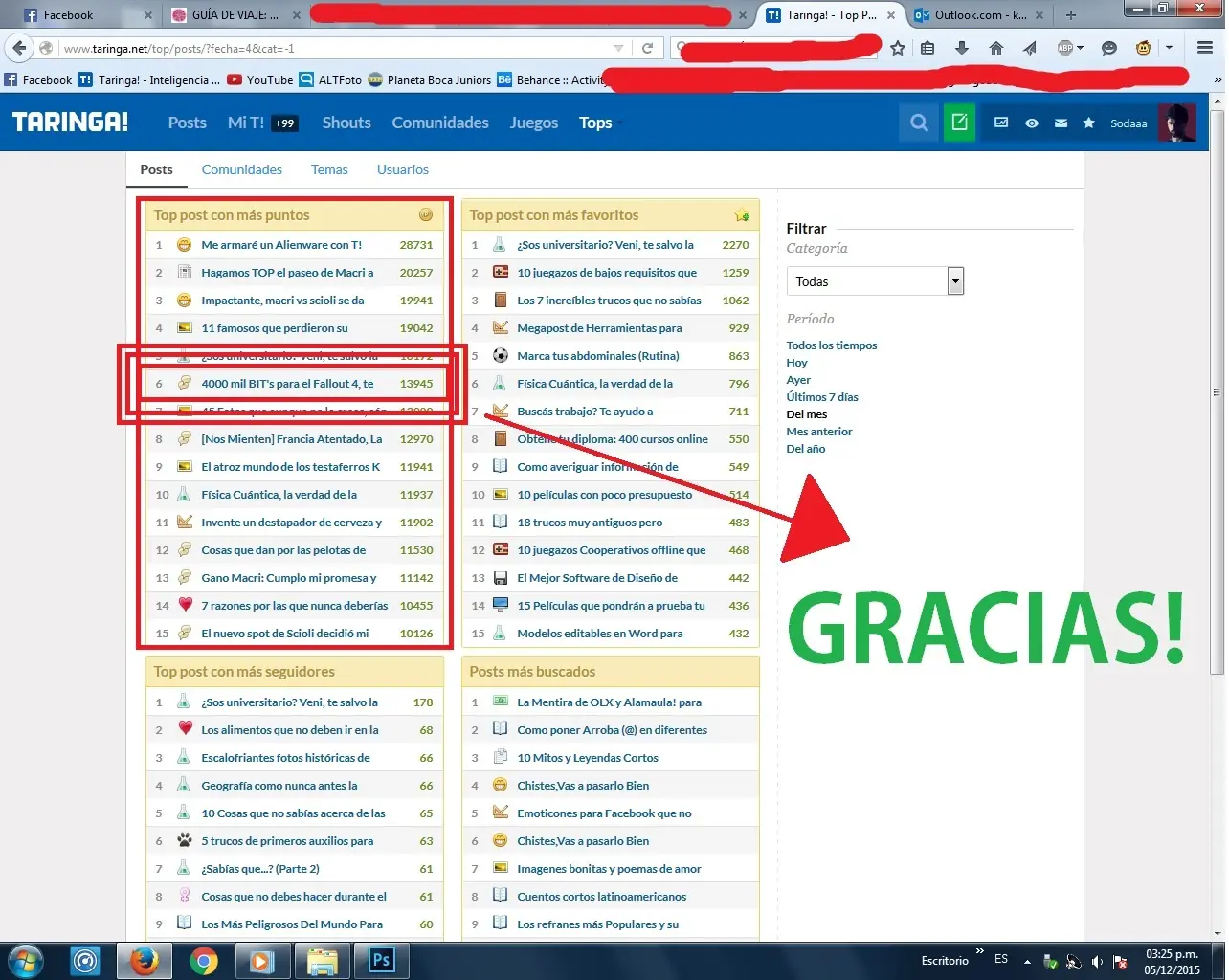The image size is (1229, 980).
Task: Open the Juegos section
Action: pos(534,122)
